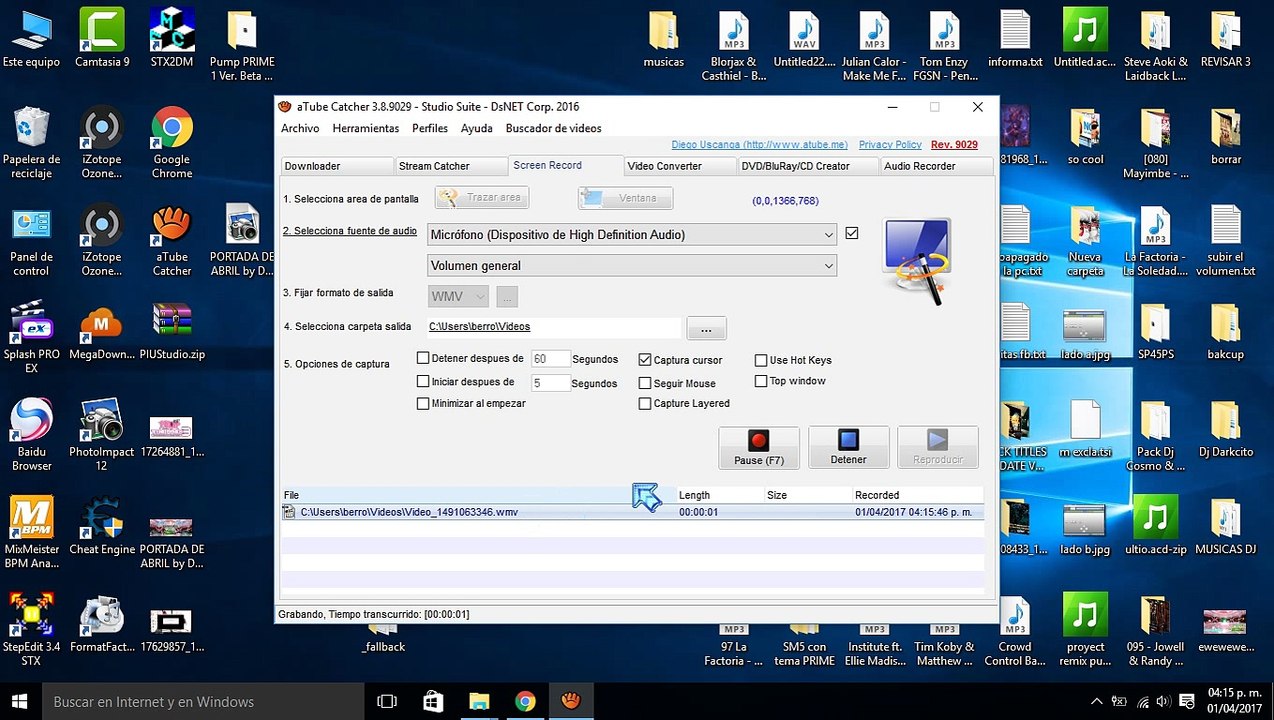
Task: Open Task View on the taskbar
Action: click(387, 701)
